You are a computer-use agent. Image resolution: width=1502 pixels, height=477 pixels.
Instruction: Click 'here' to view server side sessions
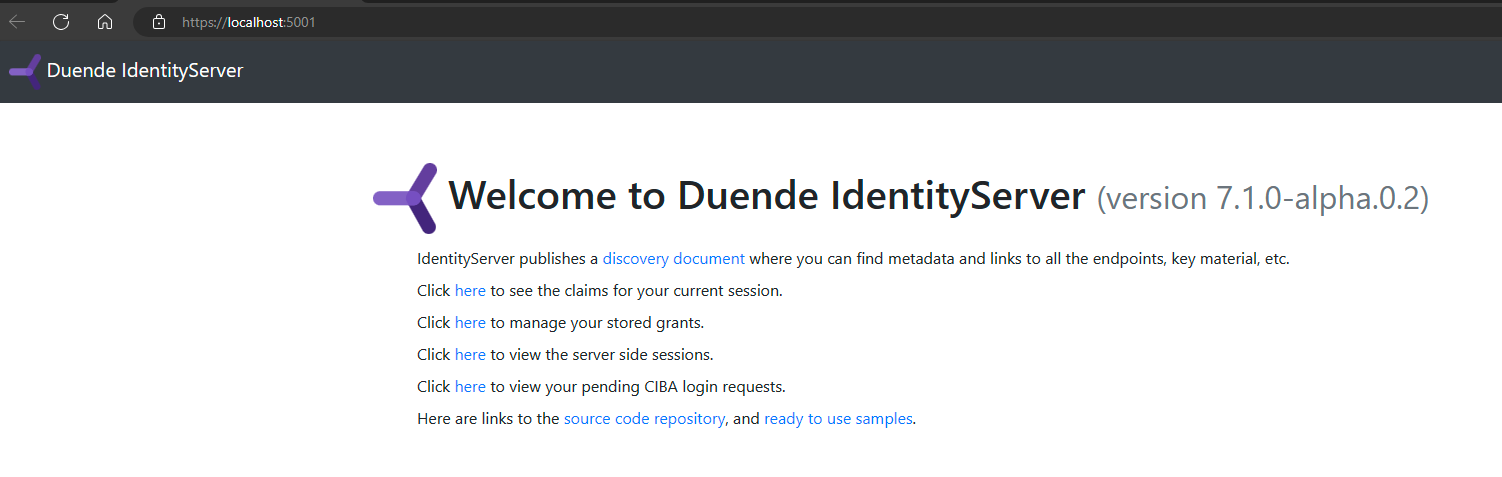coord(470,354)
